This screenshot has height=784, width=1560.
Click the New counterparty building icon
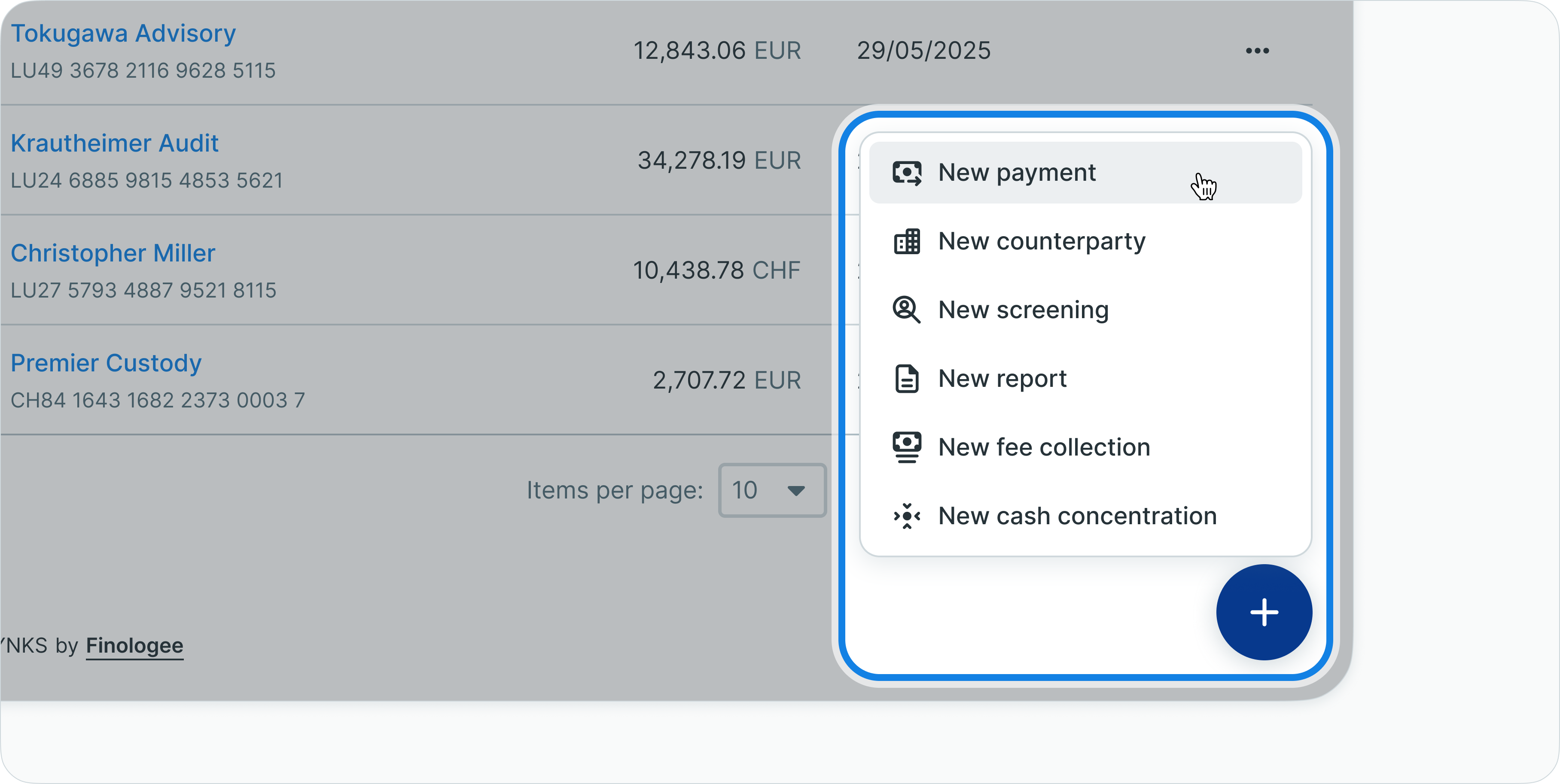[907, 242]
